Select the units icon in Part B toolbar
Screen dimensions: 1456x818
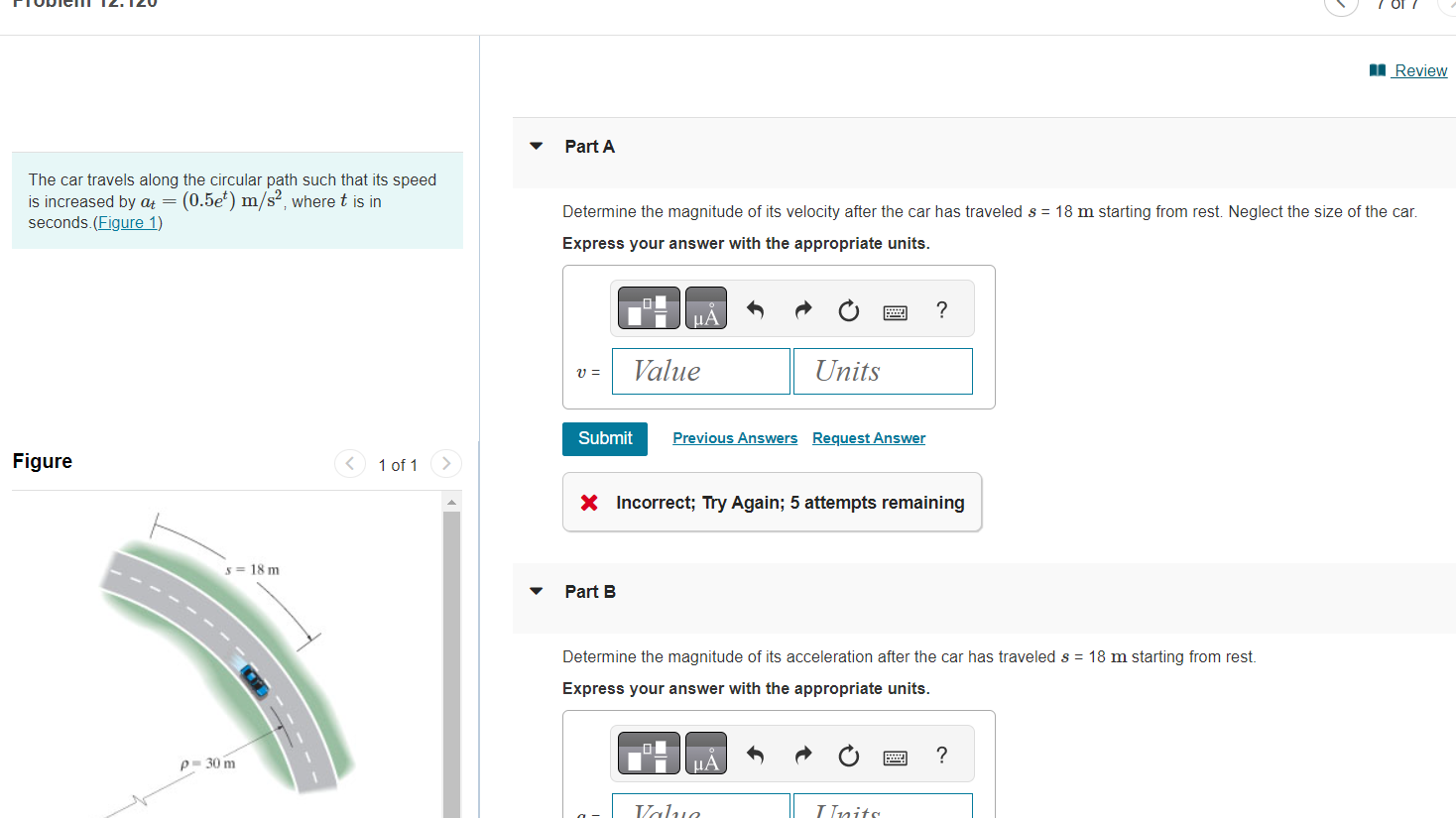point(705,753)
